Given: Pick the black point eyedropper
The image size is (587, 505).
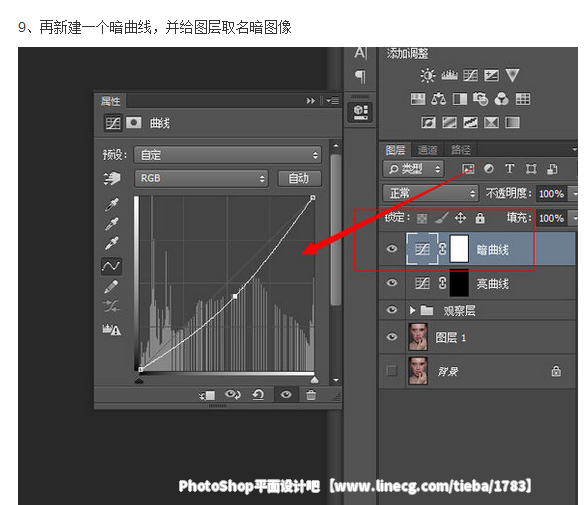Looking at the screenshot, I should point(112,204).
